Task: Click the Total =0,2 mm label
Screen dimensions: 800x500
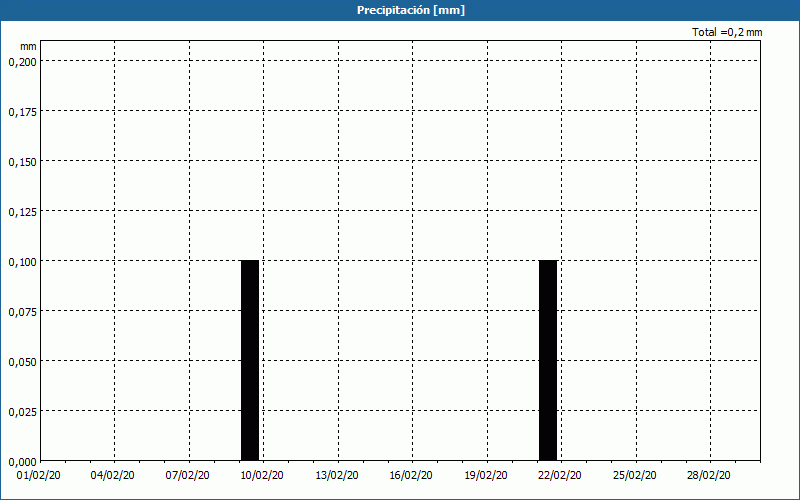Action: coord(727,32)
